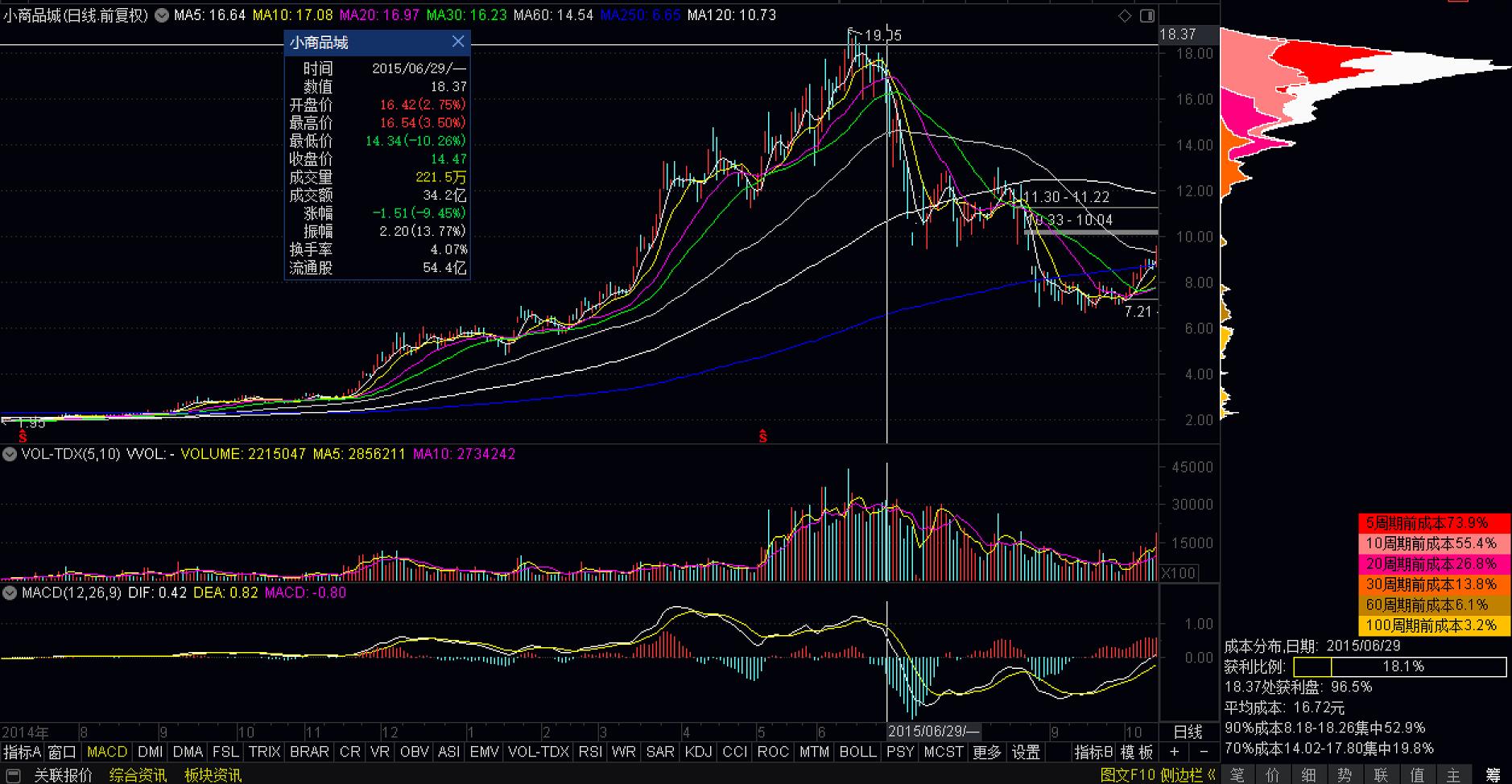Click the zoom out minus button
Screen dimensions: 1512x784
pyautogui.click(x=1204, y=752)
